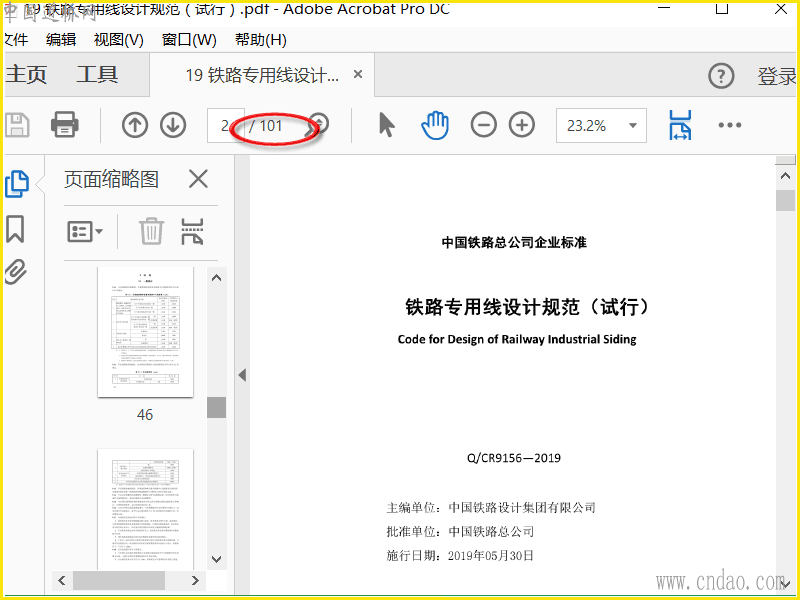Zoom in with the plus icon
Viewport: 800px width, 600px height.
coord(522,125)
